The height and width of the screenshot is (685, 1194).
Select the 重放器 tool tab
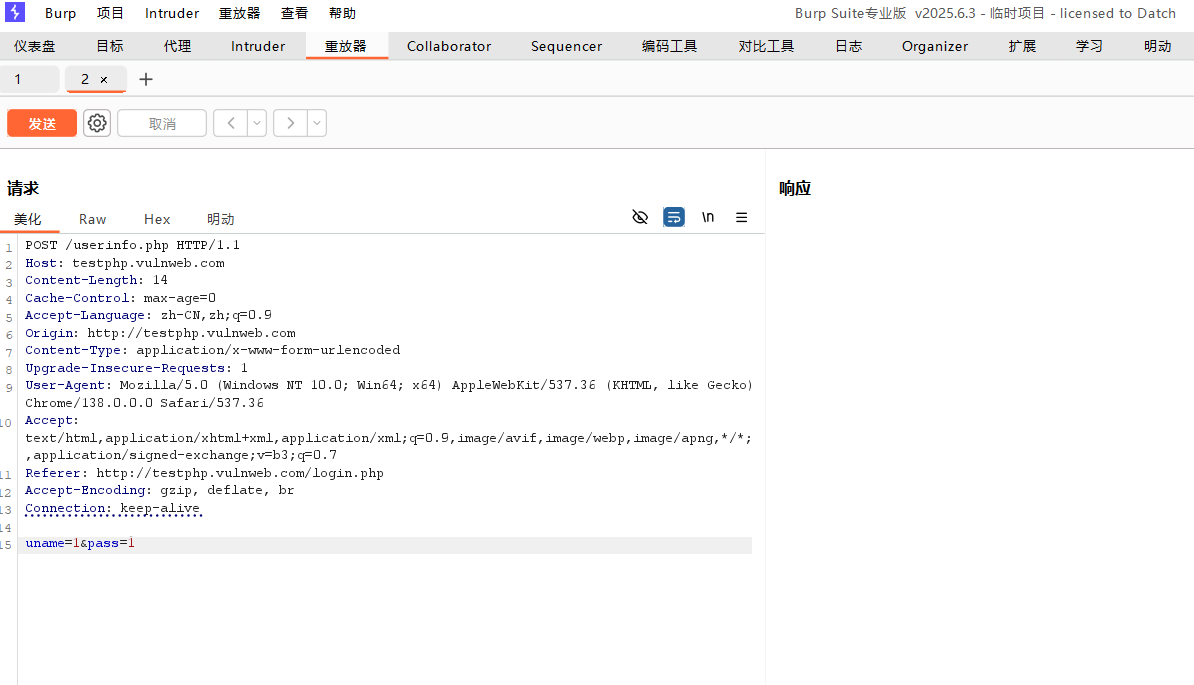point(346,46)
